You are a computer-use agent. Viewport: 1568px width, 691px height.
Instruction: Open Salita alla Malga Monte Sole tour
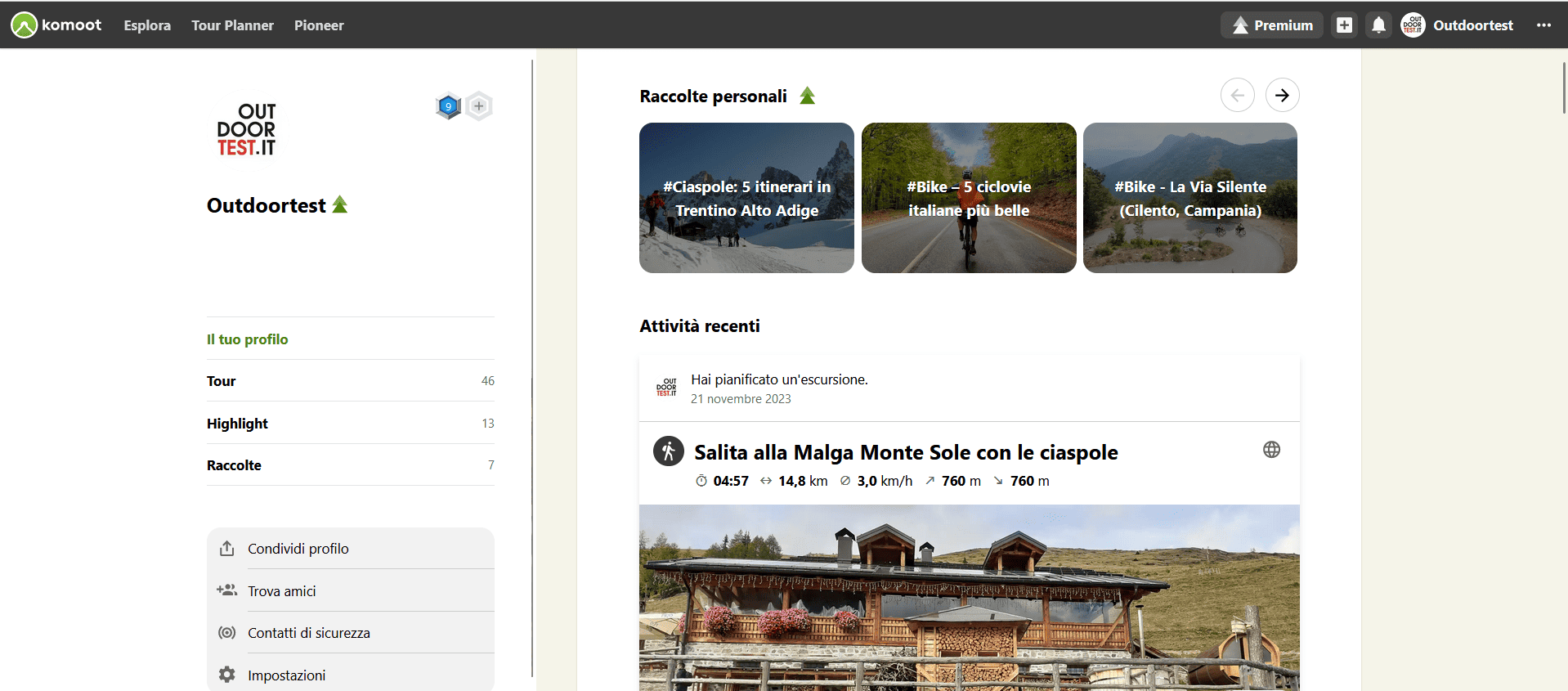[906, 452]
